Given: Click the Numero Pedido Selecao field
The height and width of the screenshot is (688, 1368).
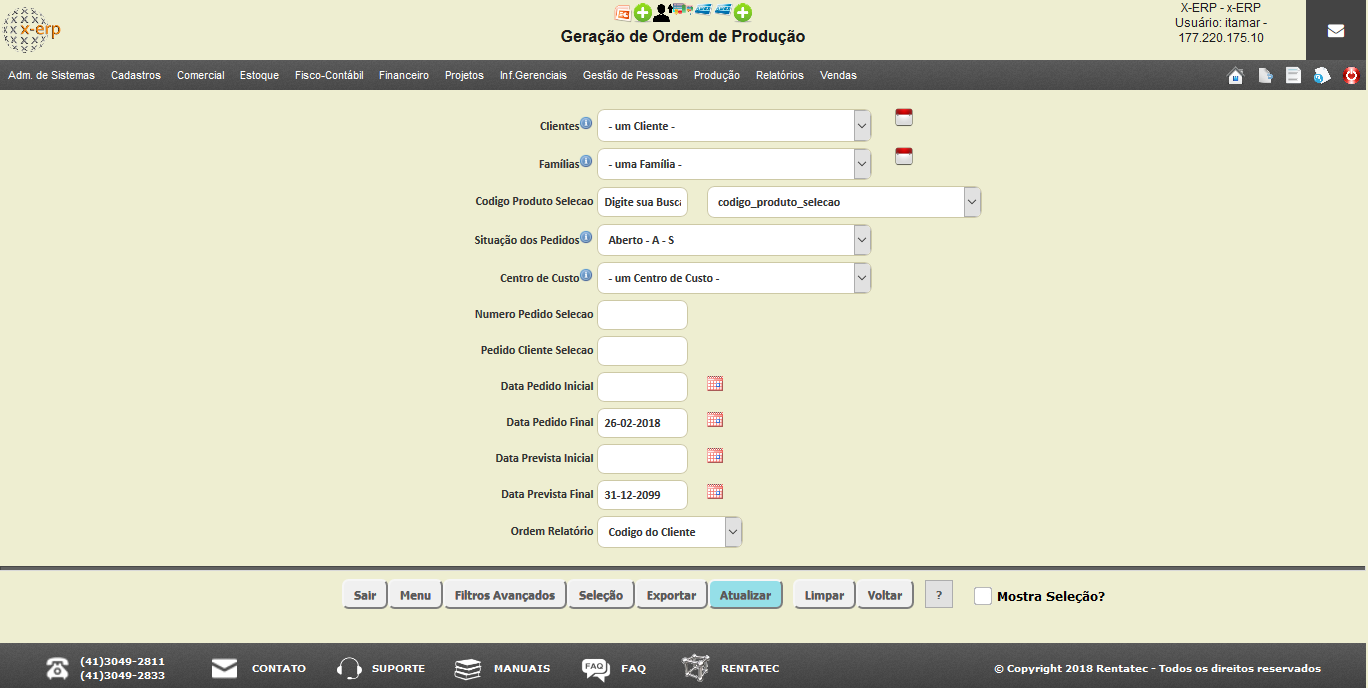Looking at the screenshot, I should 642,314.
